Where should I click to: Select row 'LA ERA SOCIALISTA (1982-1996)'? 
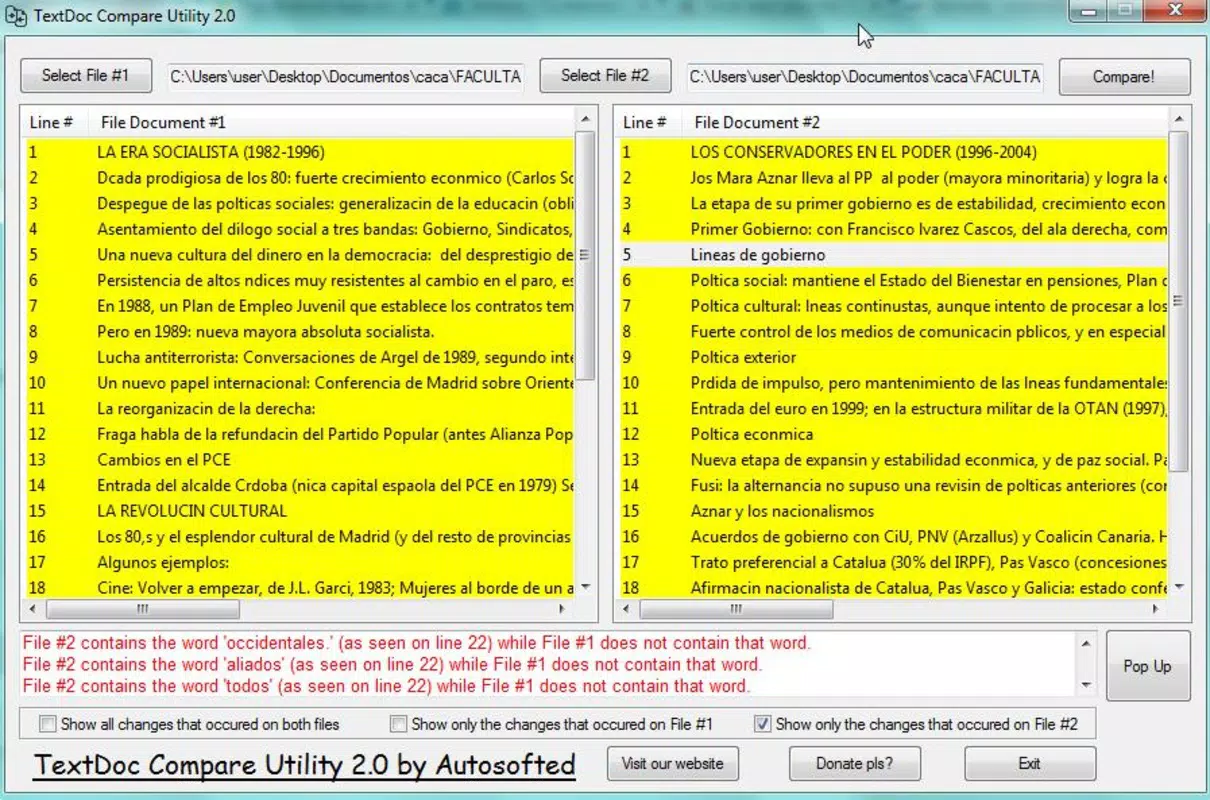299,152
